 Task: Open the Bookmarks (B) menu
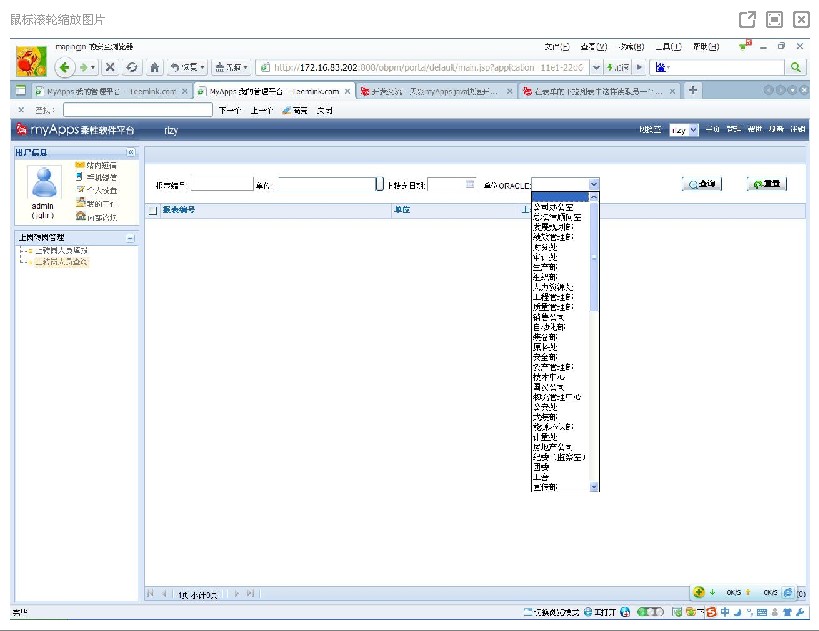pyautogui.click(x=631, y=46)
